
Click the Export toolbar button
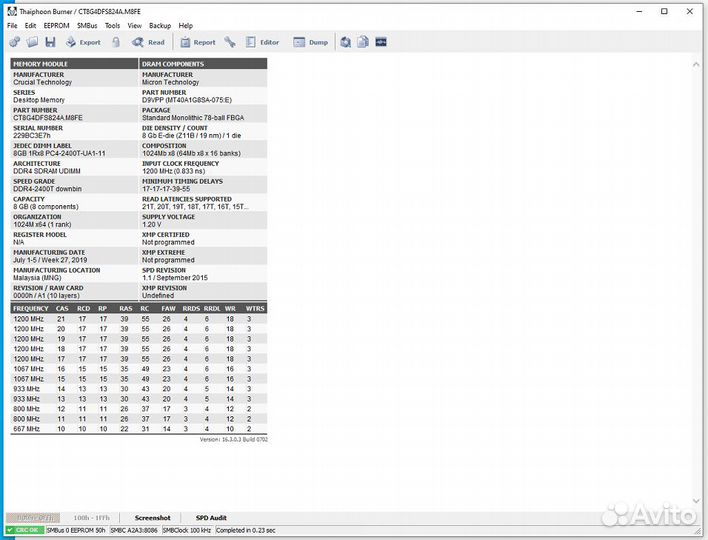pyautogui.click(x=83, y=42)
